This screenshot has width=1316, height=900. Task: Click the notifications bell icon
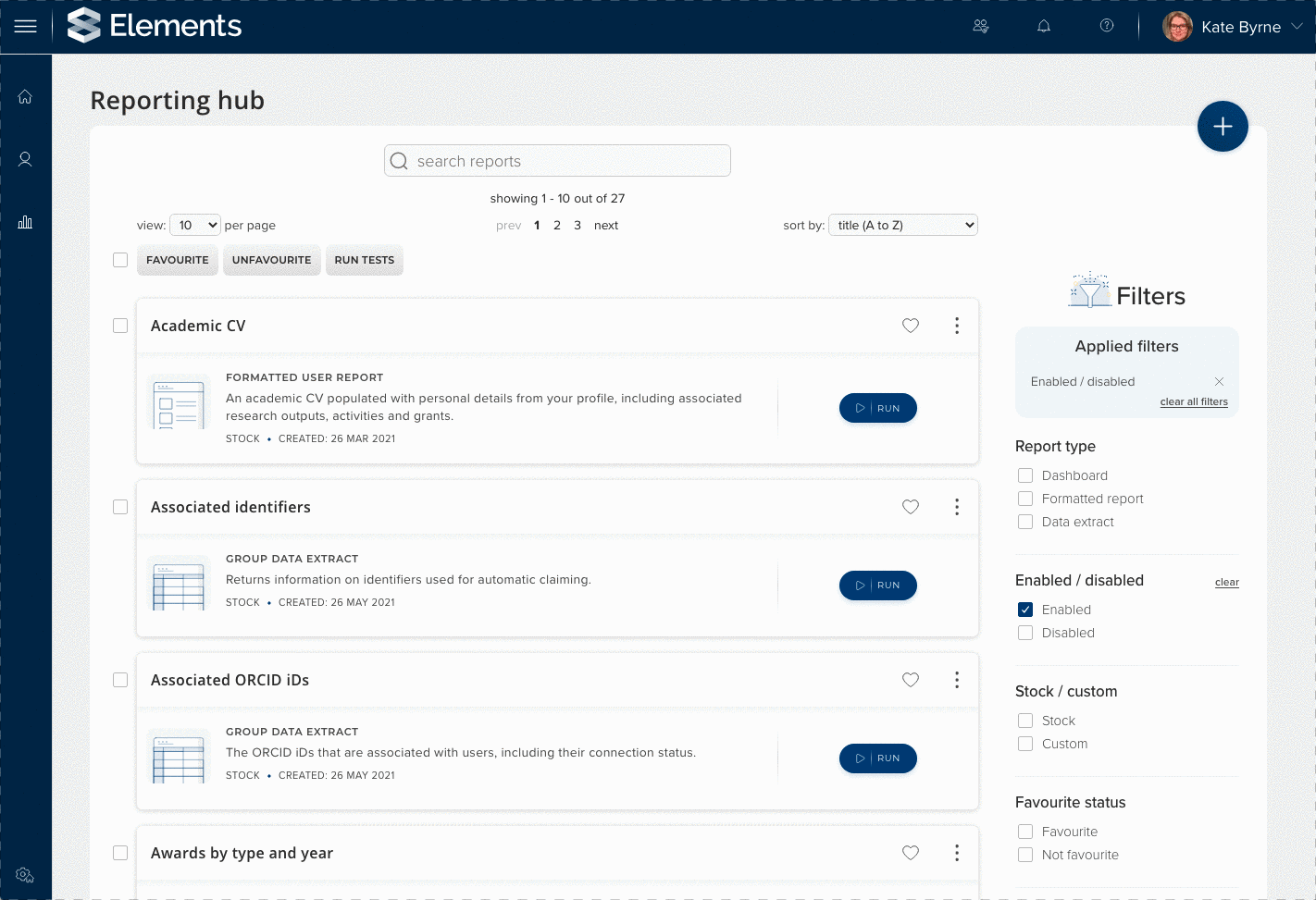[x=1043, y=27]
